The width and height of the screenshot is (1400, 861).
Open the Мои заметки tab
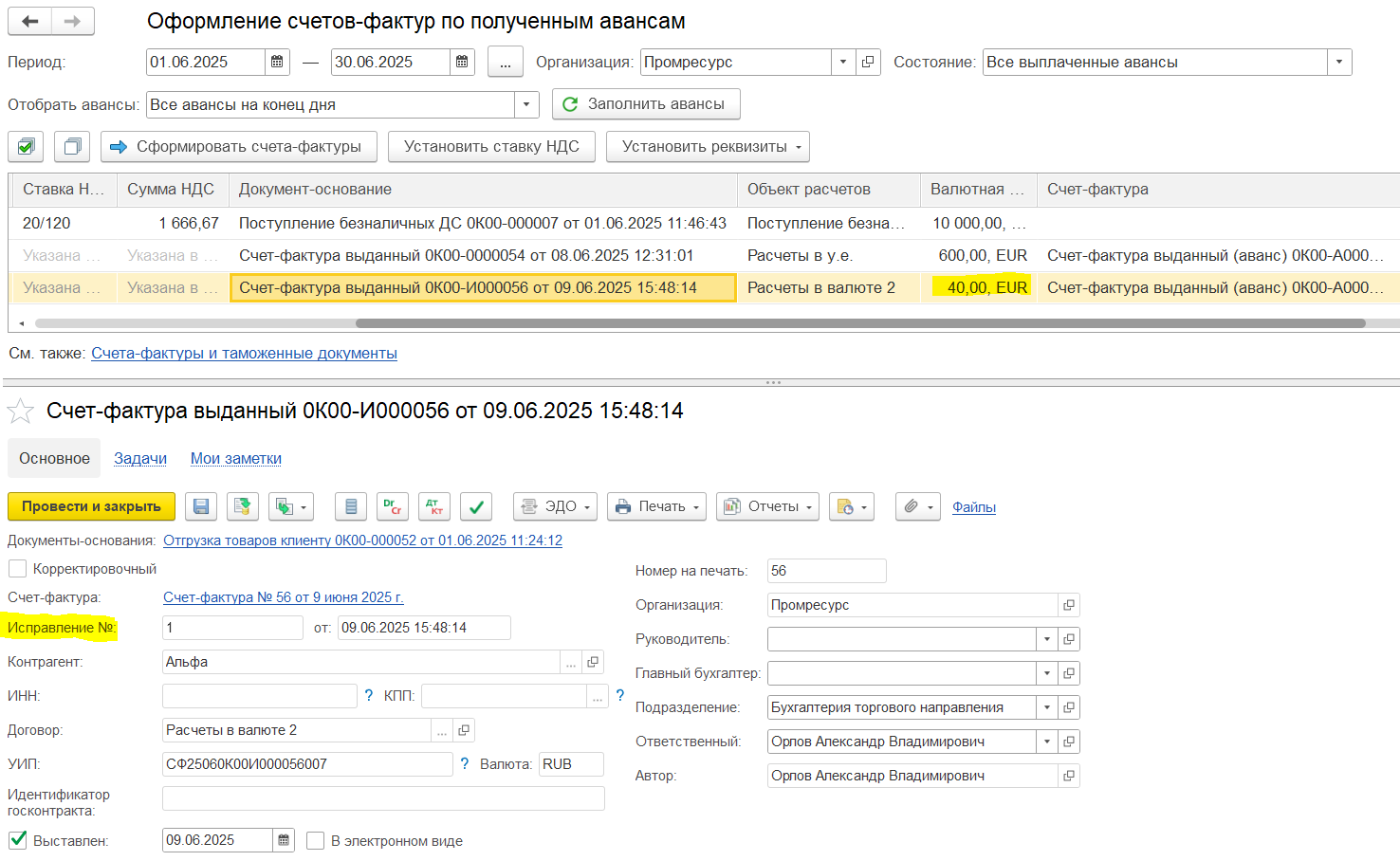click(x=236, y=459)
